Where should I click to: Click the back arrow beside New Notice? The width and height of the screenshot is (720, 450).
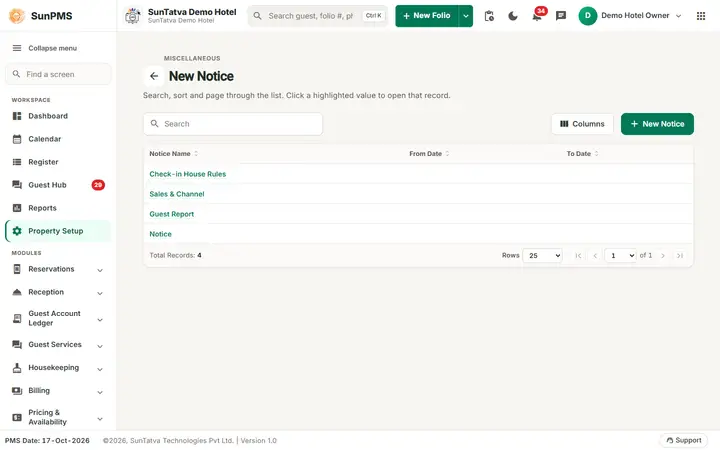pyautogui.click(x=154, y=76)
